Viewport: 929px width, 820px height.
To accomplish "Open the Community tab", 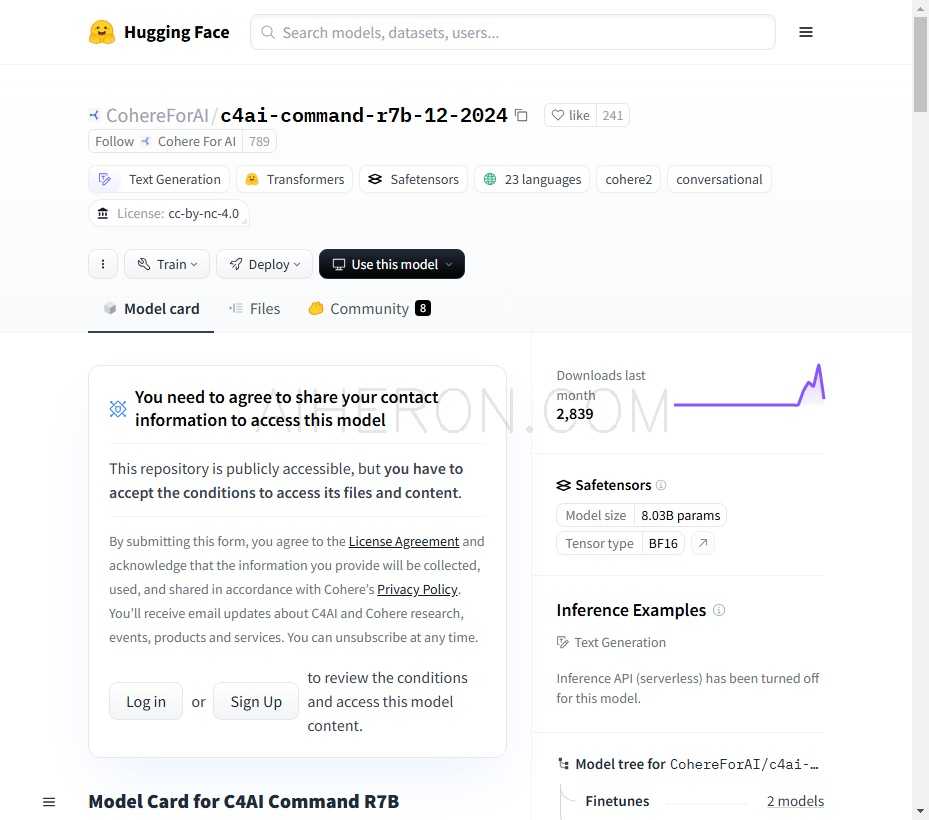I will coord(370,309).
